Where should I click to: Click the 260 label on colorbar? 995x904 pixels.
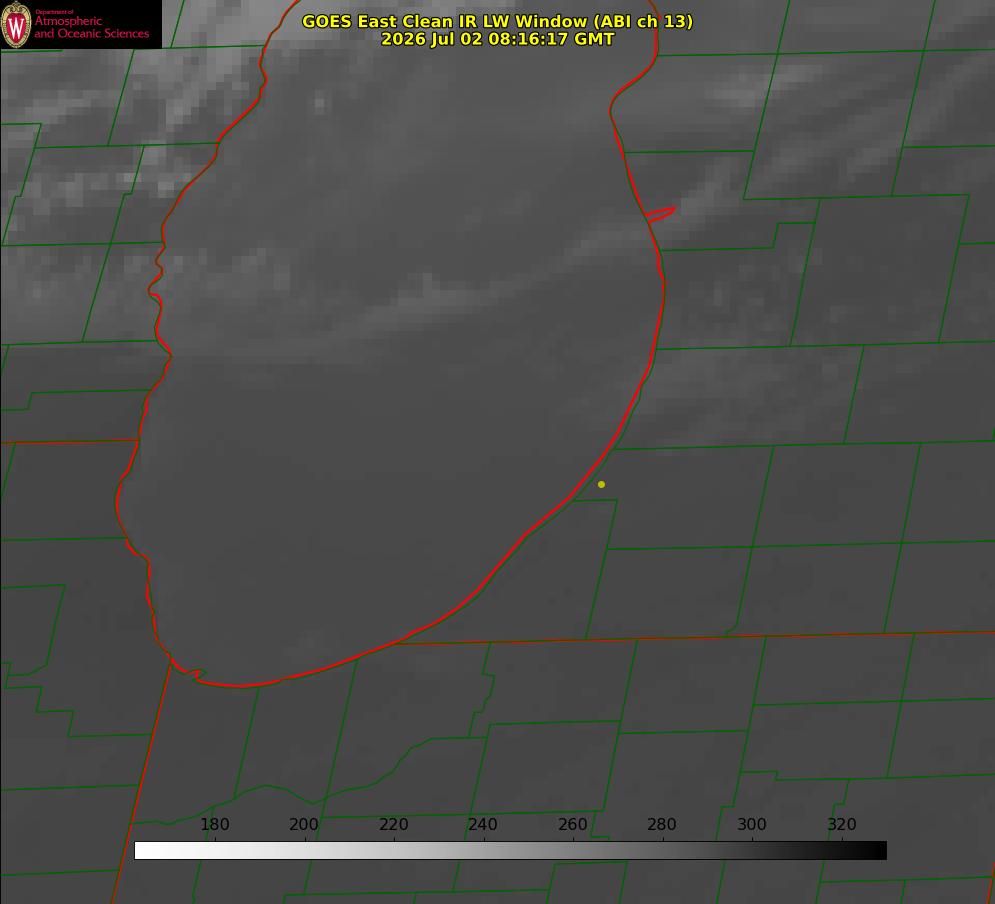572,824
